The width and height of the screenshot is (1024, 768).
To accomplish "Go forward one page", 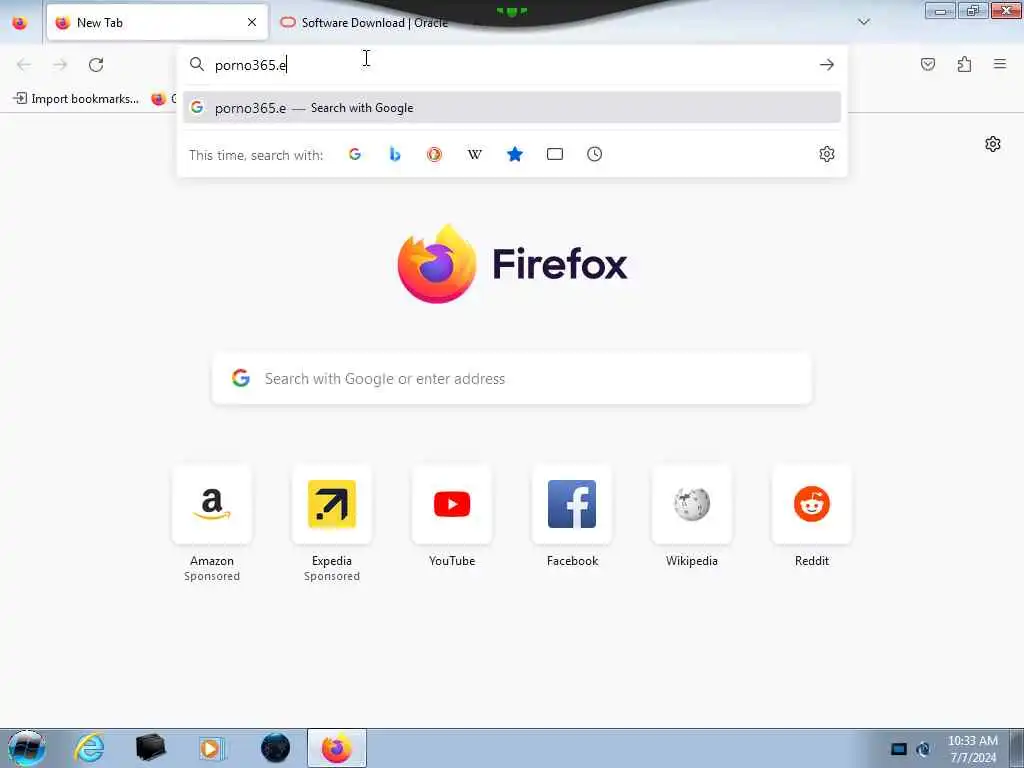I will (60, 65).
